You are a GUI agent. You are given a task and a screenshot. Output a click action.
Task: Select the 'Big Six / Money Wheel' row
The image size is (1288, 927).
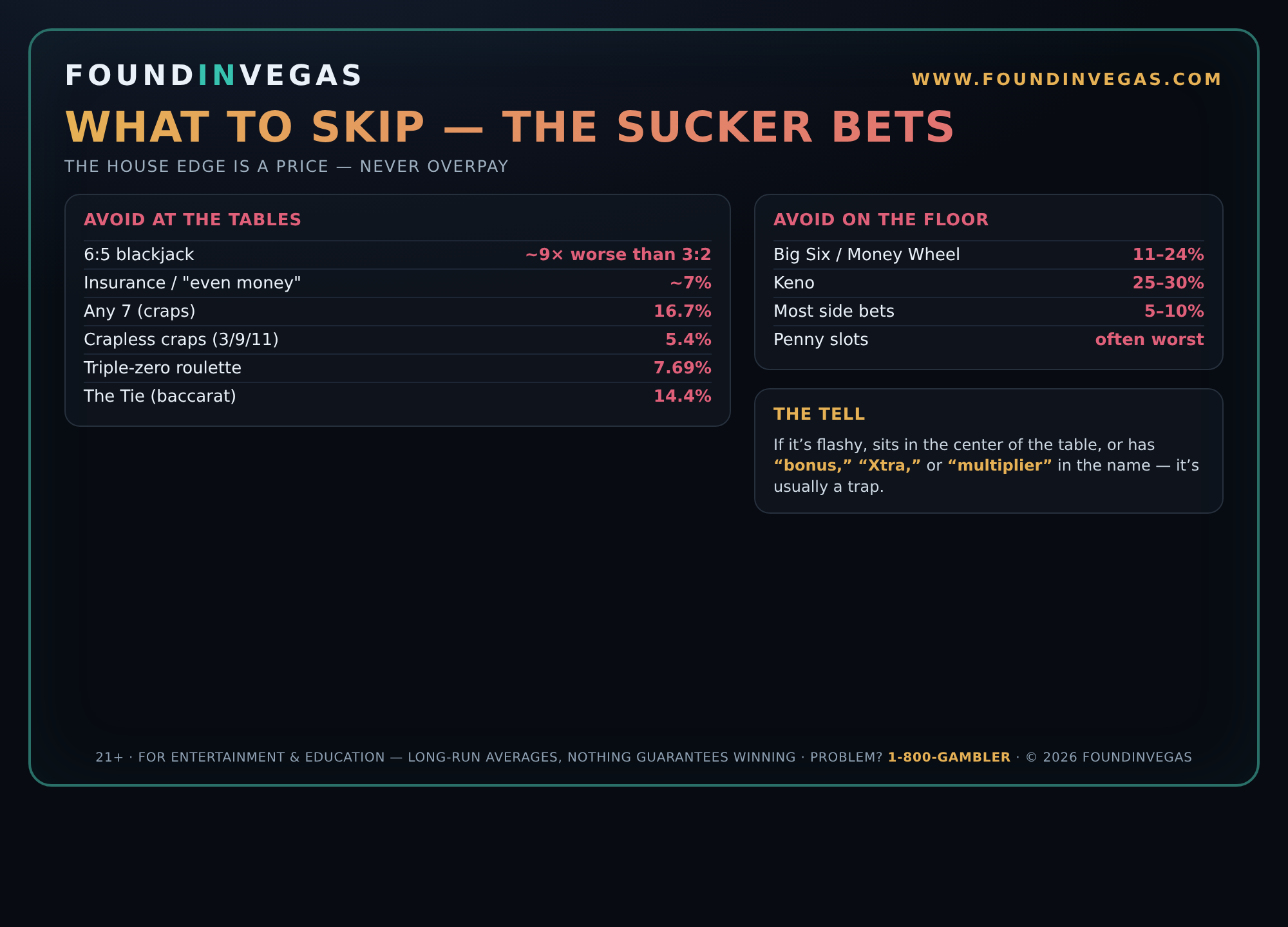pyautogui.click(x=989, y=255)
